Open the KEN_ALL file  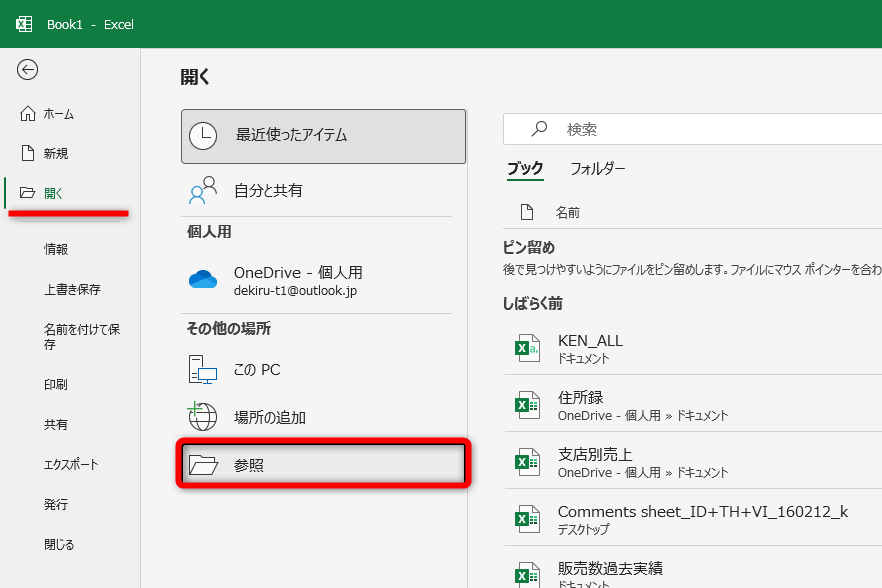[x=693, y=348]
